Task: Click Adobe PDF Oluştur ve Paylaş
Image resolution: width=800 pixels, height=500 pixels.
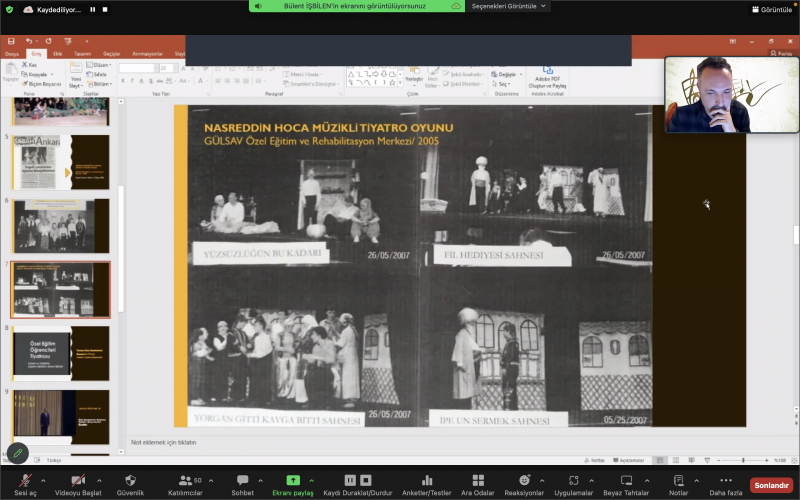Action: click(547, 77)
